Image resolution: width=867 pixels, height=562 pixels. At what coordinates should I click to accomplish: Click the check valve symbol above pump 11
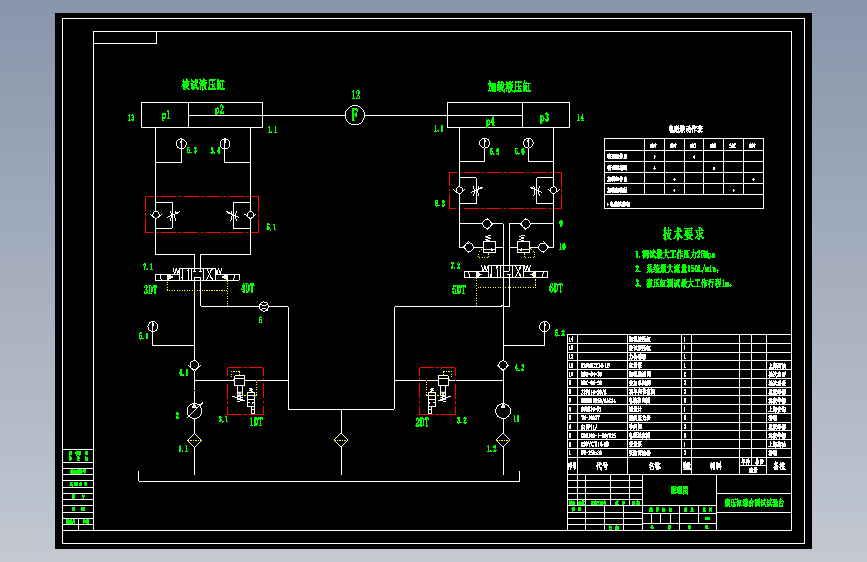(503, 365)
